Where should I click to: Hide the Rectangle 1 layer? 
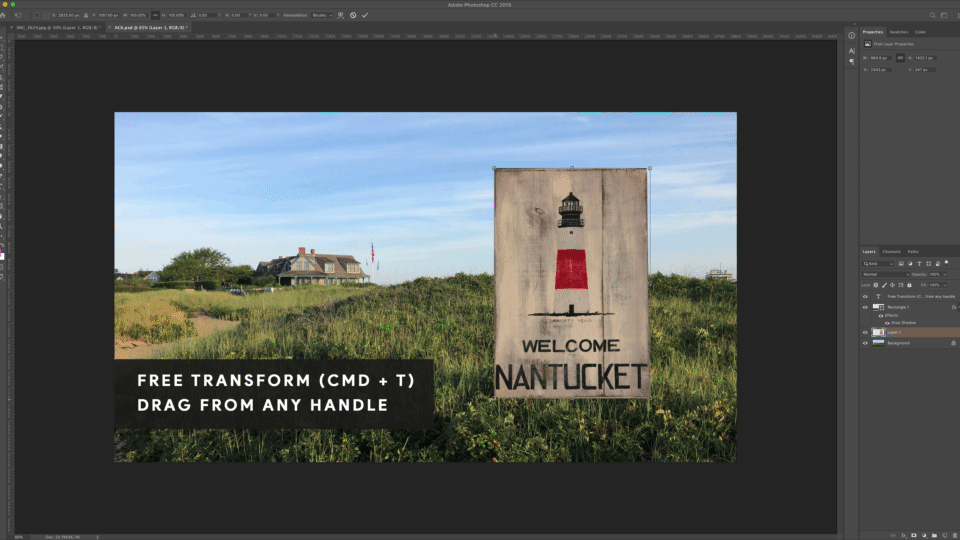[x=865, y=307]
